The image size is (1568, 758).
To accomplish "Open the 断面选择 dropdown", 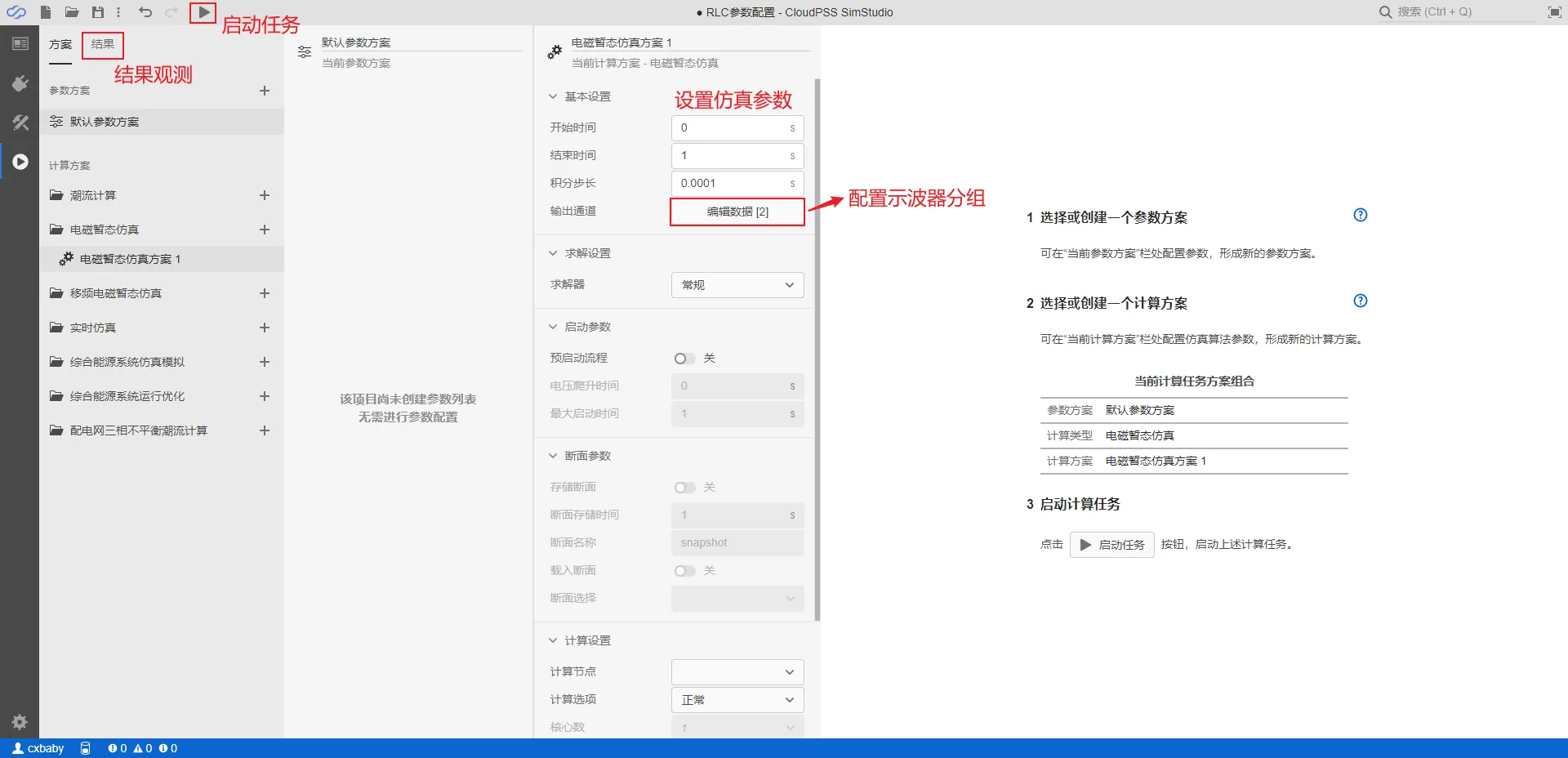I will point(737,599).
